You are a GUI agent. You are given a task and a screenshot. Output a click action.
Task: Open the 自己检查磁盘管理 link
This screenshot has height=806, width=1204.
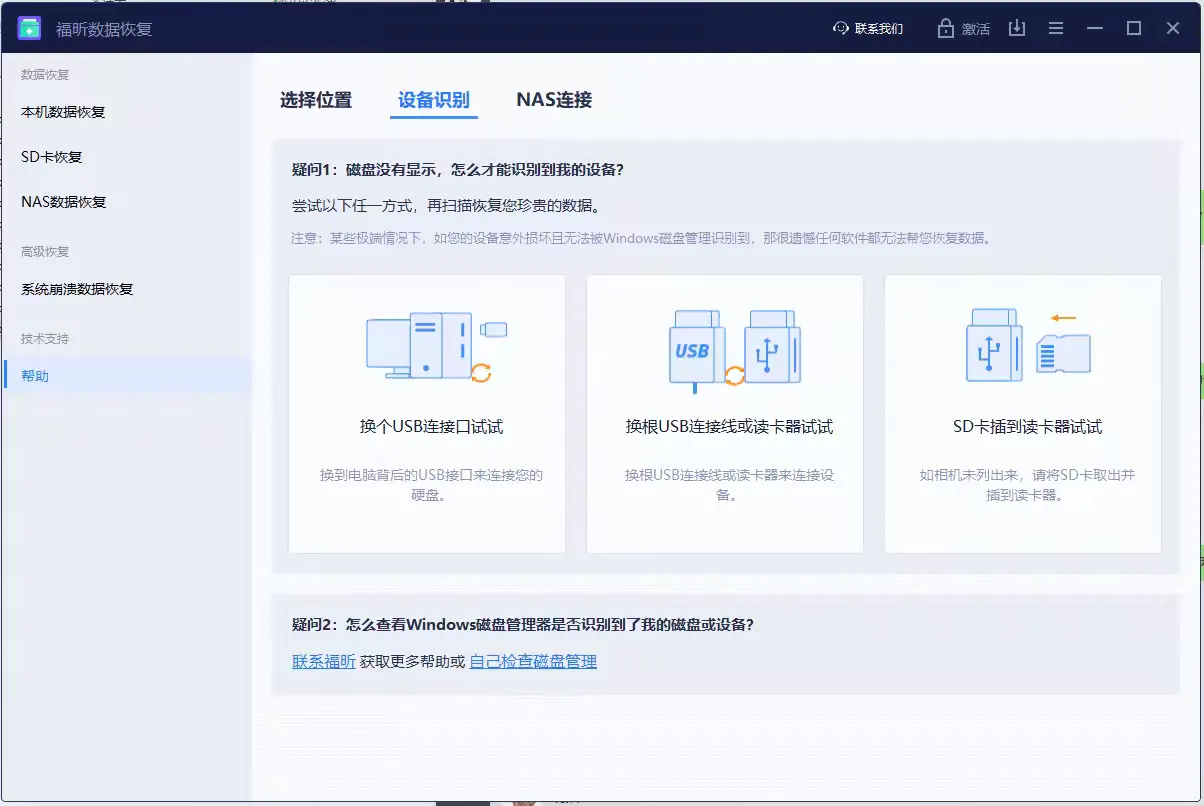533,661
